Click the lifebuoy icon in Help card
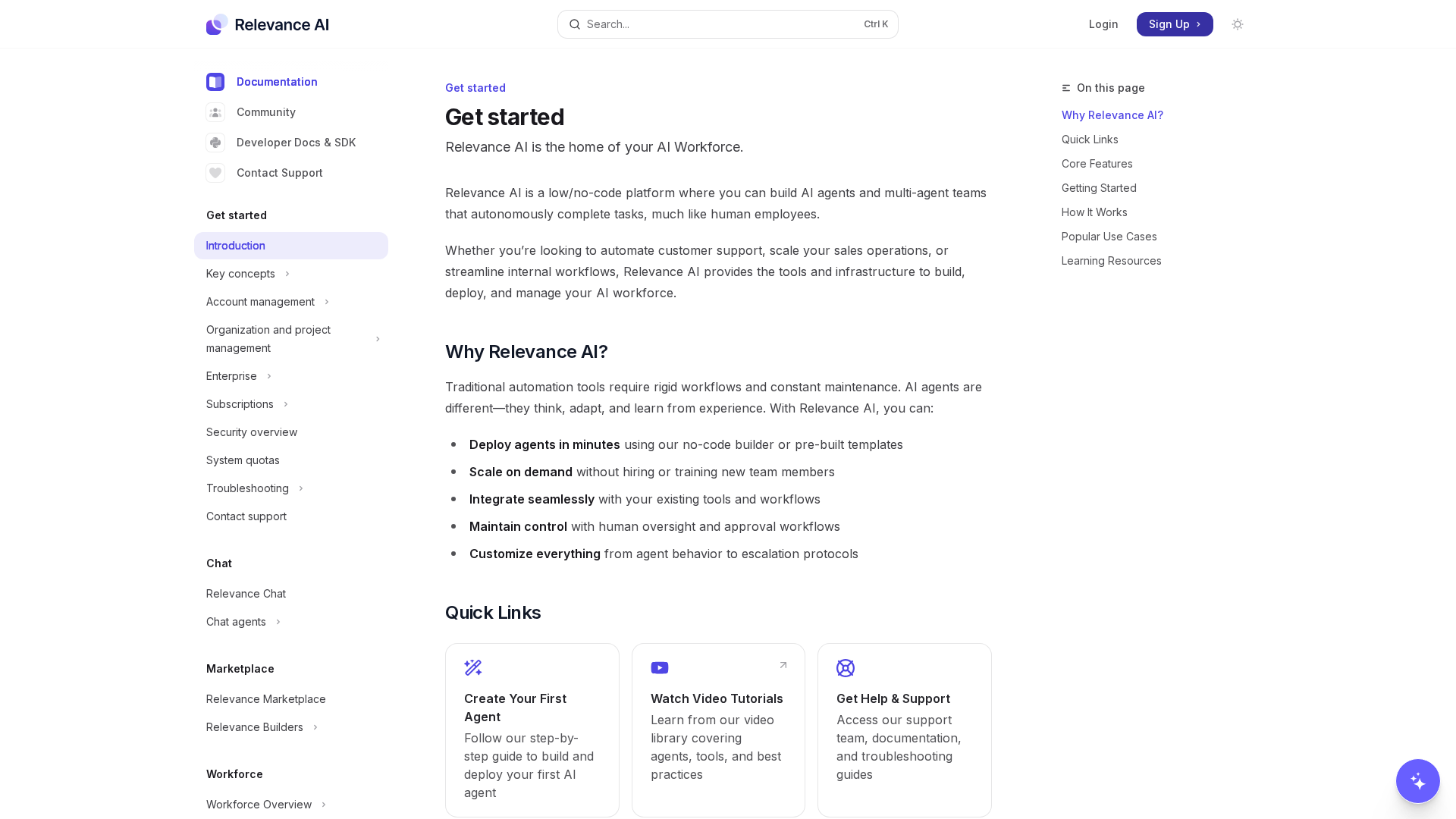Image resolution: width=1456 pixels, height=819 pixels. click(x=845, y=667)
